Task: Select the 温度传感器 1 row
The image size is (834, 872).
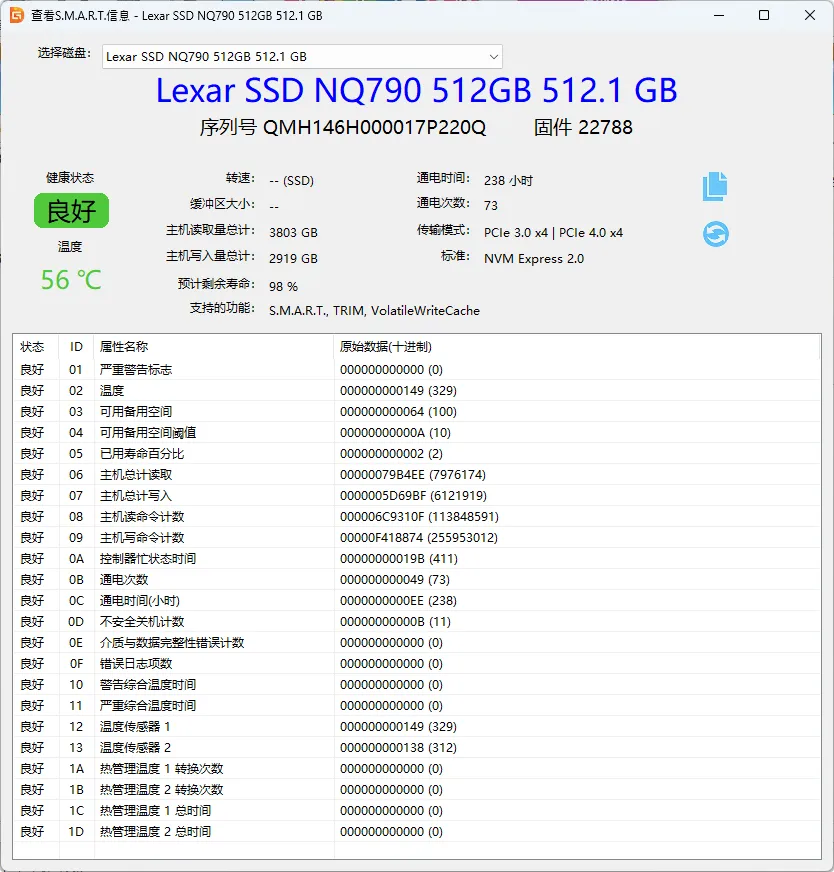Action: (x=417, y=727)
